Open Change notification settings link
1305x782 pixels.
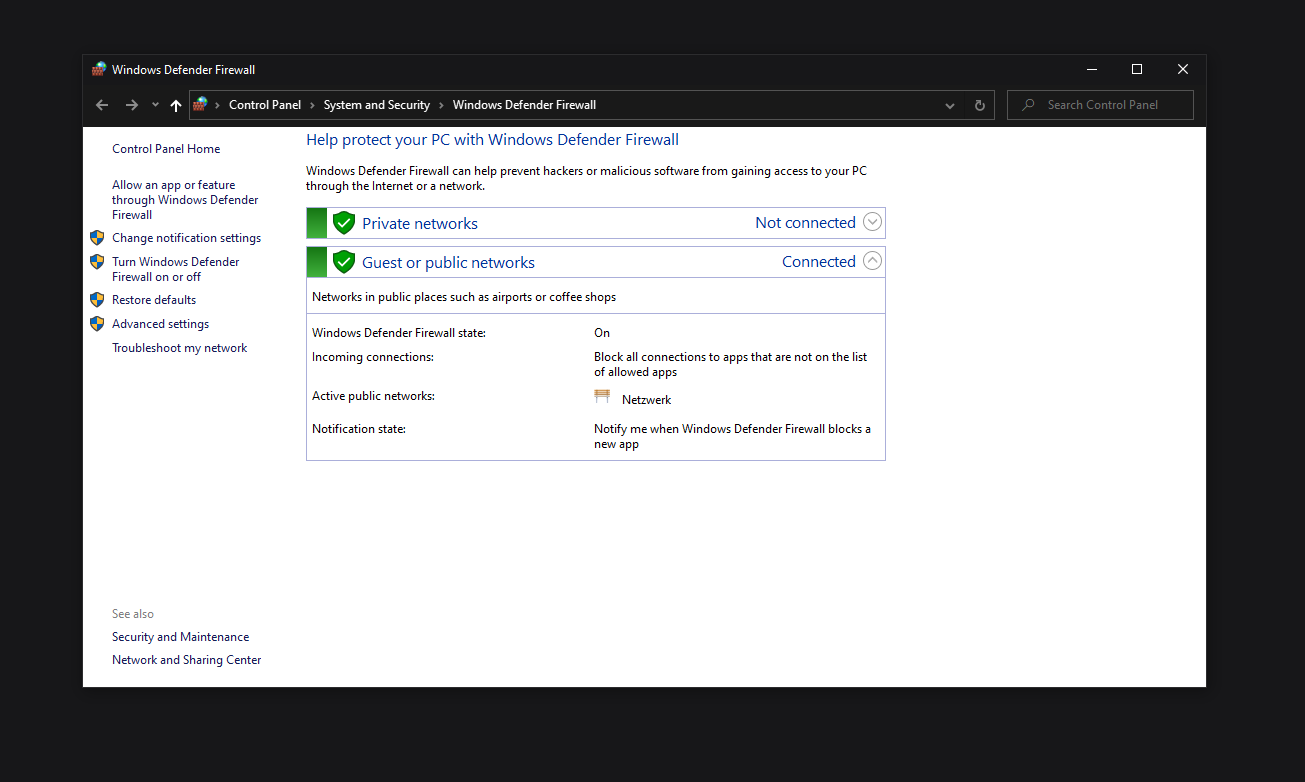click(x=186, y=238)
